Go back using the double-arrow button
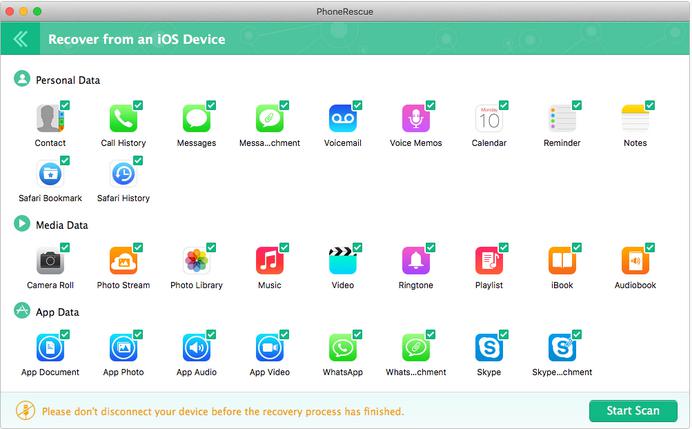 click(x=20, y=39)
